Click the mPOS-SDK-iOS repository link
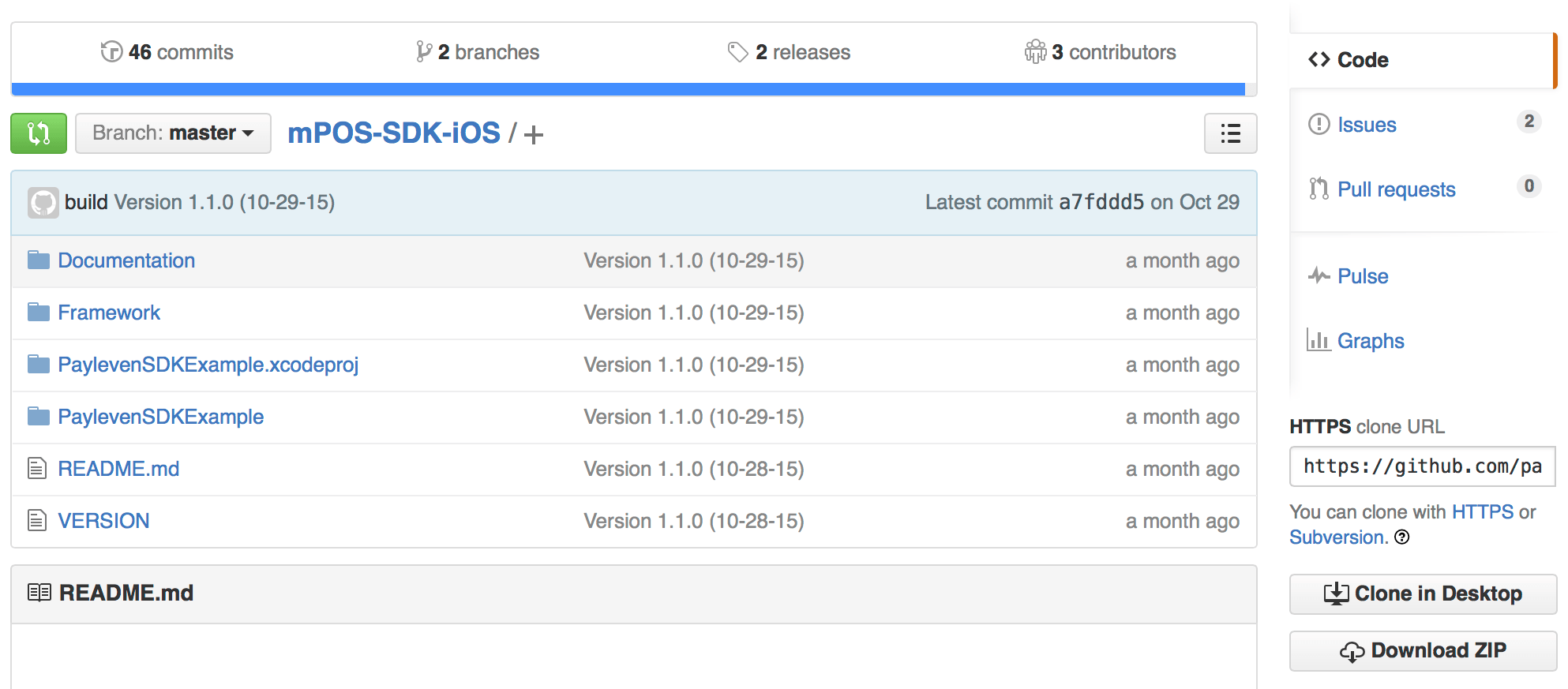The height and width of the screenshot is (689, 1568). [x=394, y=133]
